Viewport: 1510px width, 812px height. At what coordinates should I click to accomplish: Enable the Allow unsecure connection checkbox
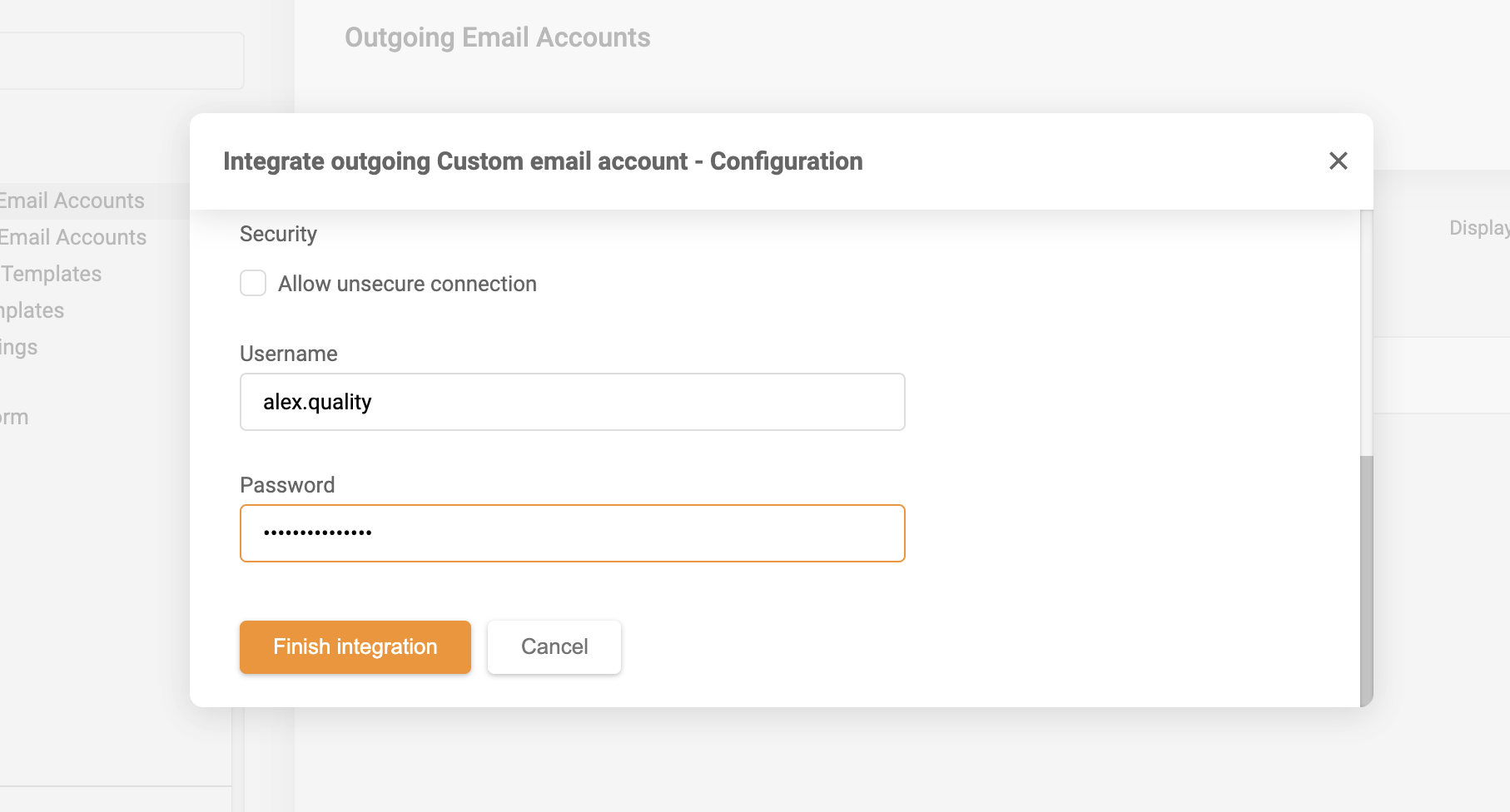click(253, 283)
